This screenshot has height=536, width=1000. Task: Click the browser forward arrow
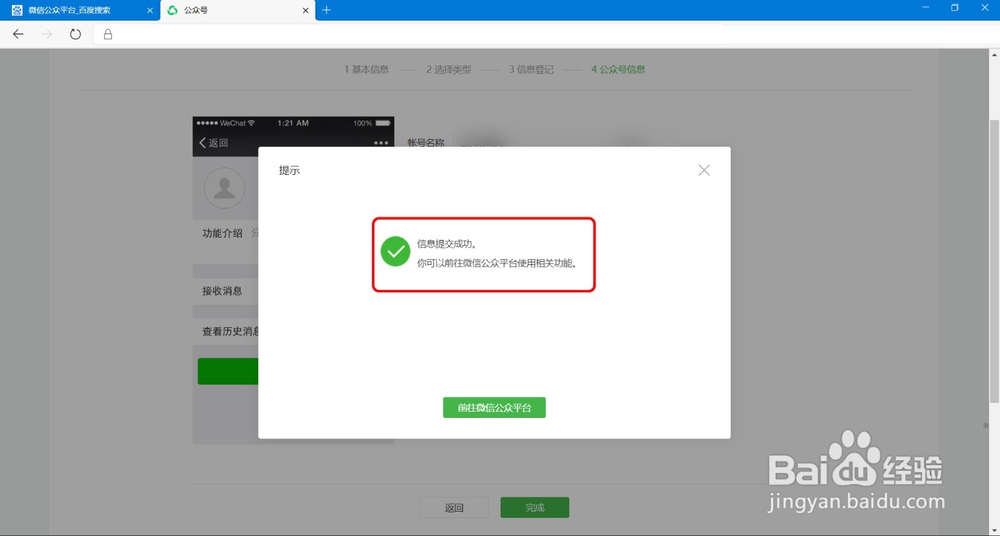point(47,34)
